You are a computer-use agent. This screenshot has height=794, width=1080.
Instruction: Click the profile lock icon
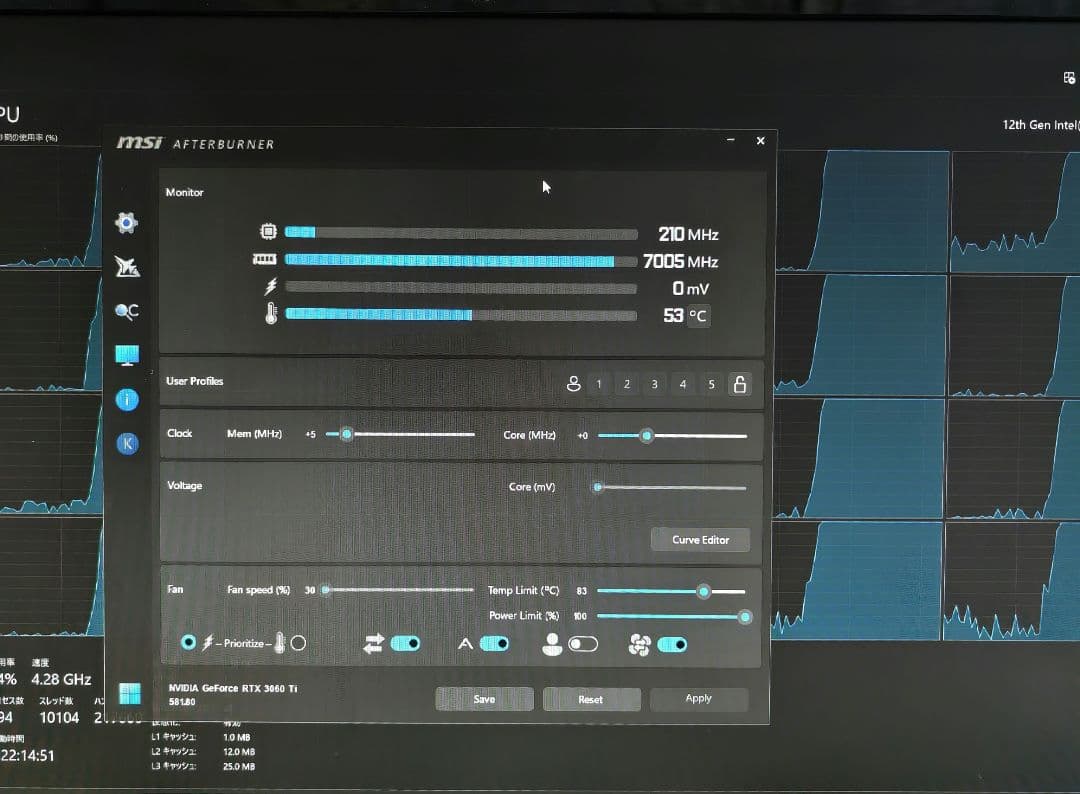pos(740,383)
